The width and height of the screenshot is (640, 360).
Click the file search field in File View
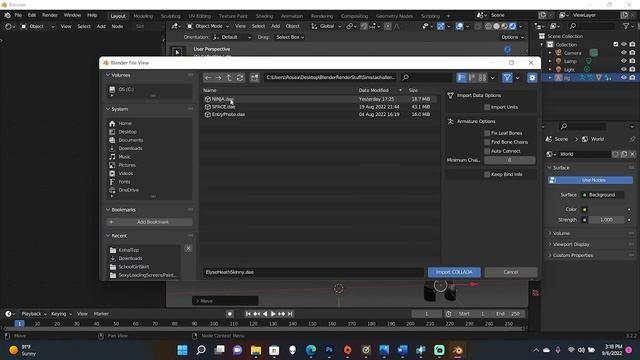(x=426, y=78)
